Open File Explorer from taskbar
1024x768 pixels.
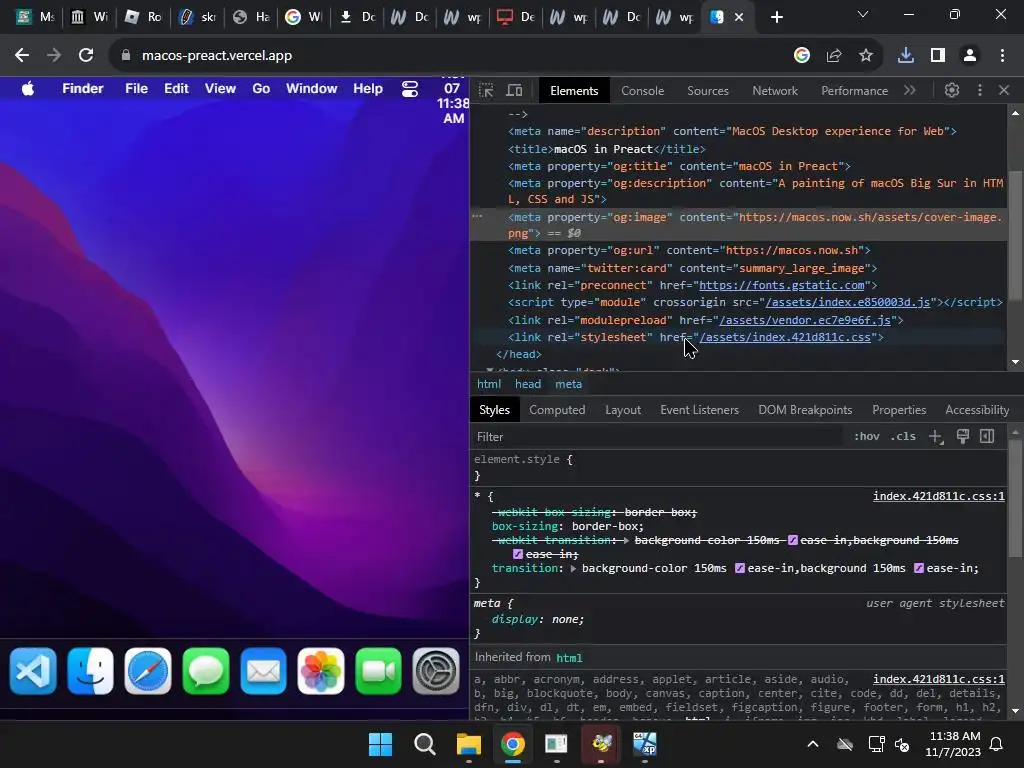[468, 744]
